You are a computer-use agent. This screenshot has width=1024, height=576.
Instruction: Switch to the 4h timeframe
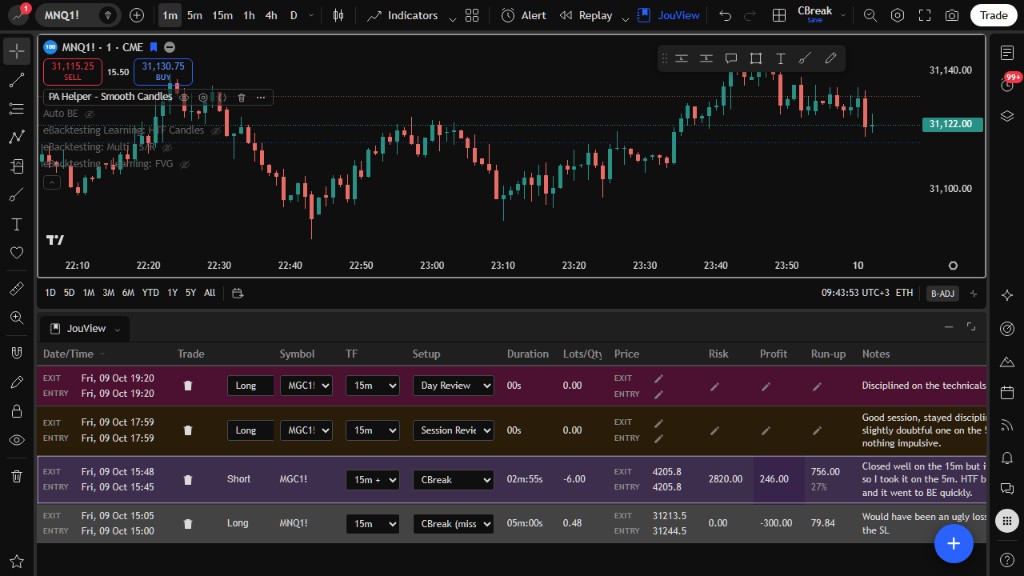point(271,15)
